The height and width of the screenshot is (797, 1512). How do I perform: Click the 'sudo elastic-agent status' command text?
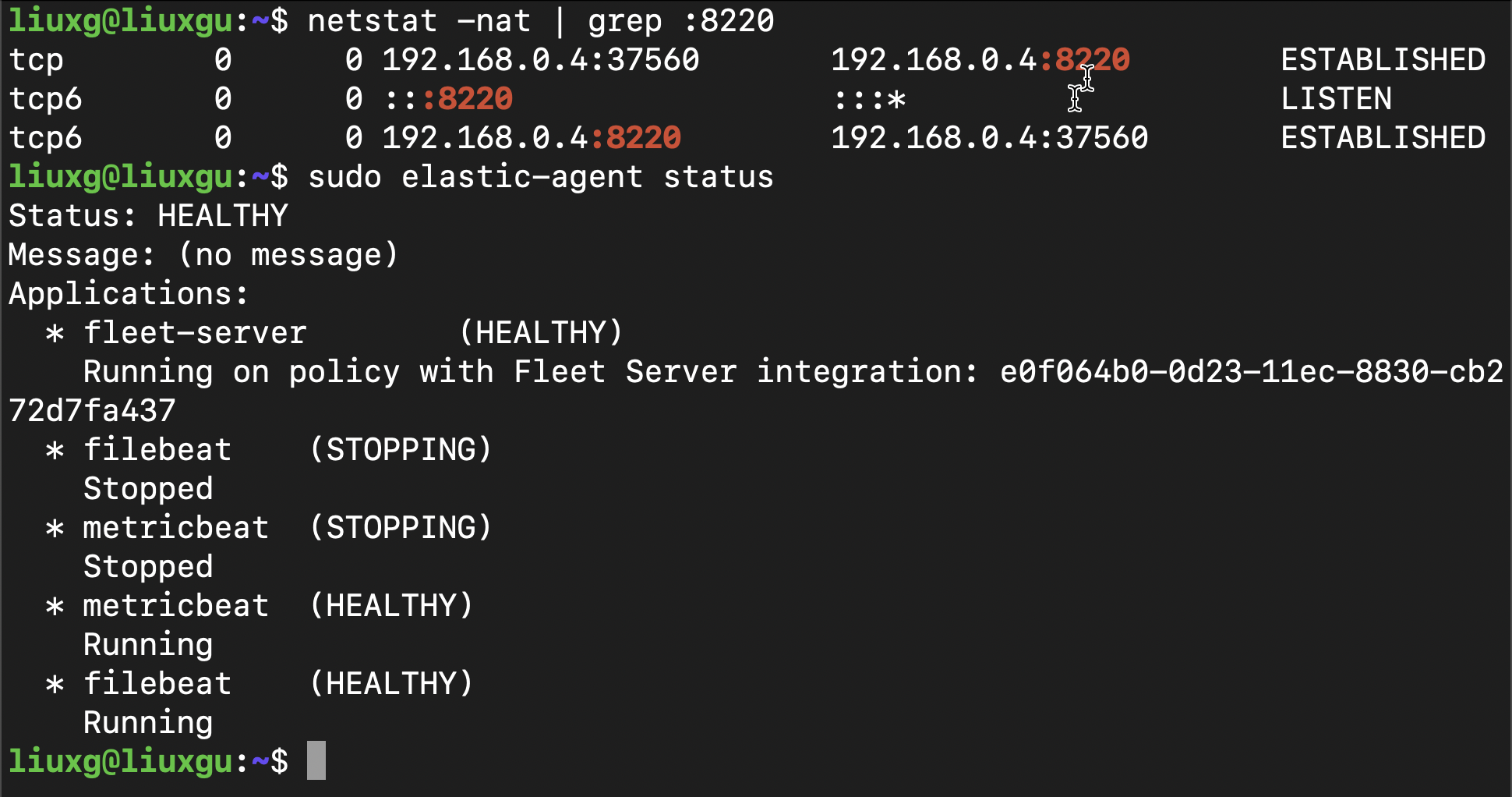click(541, 177)
